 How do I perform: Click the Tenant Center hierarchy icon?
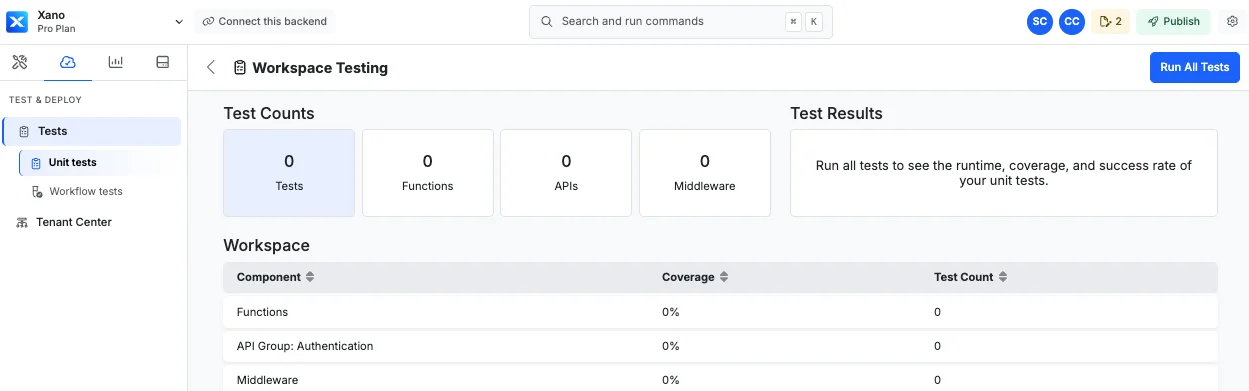[21, 222]
